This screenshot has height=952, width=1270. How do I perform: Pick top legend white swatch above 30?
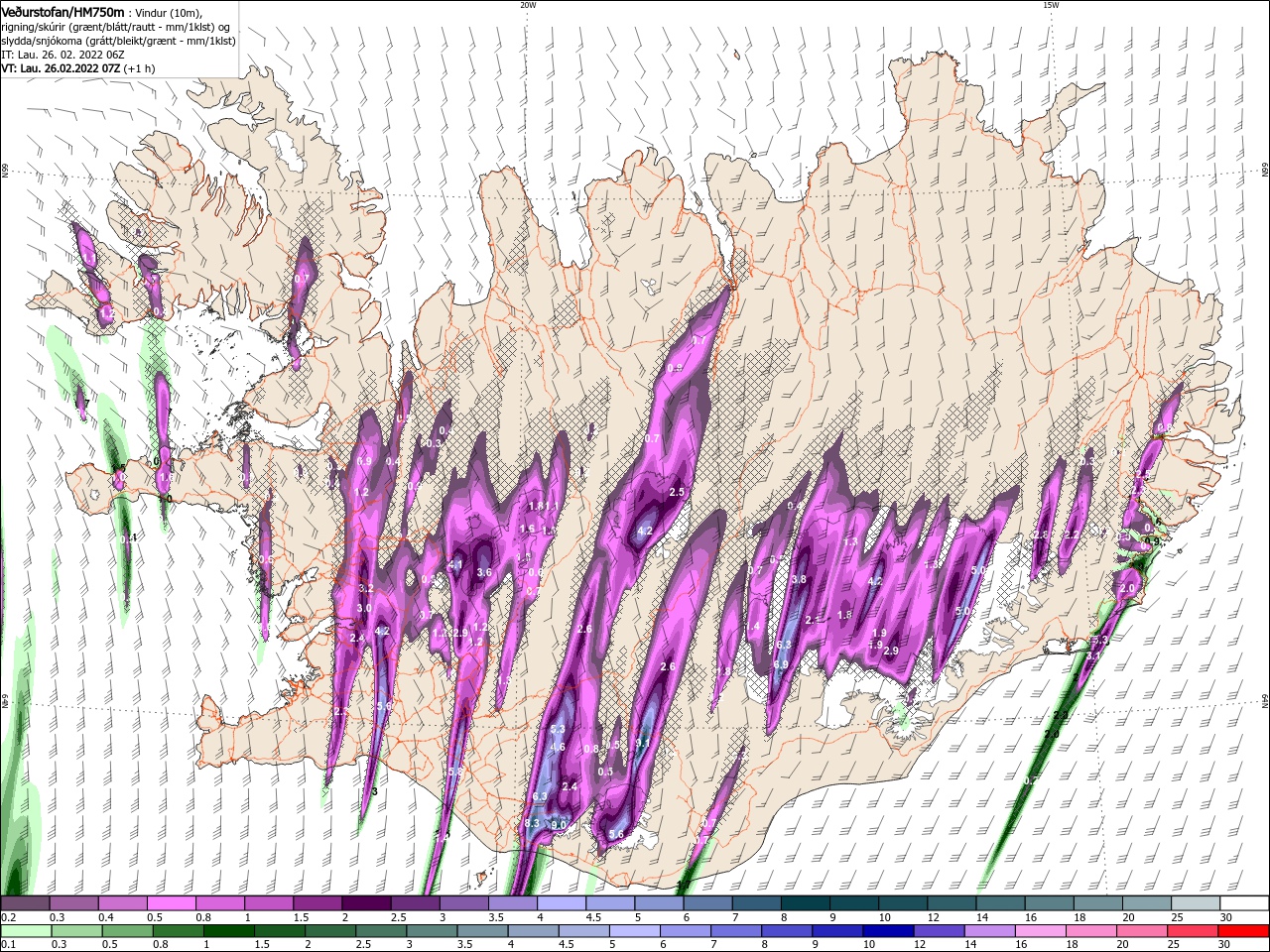[1245, 903]
